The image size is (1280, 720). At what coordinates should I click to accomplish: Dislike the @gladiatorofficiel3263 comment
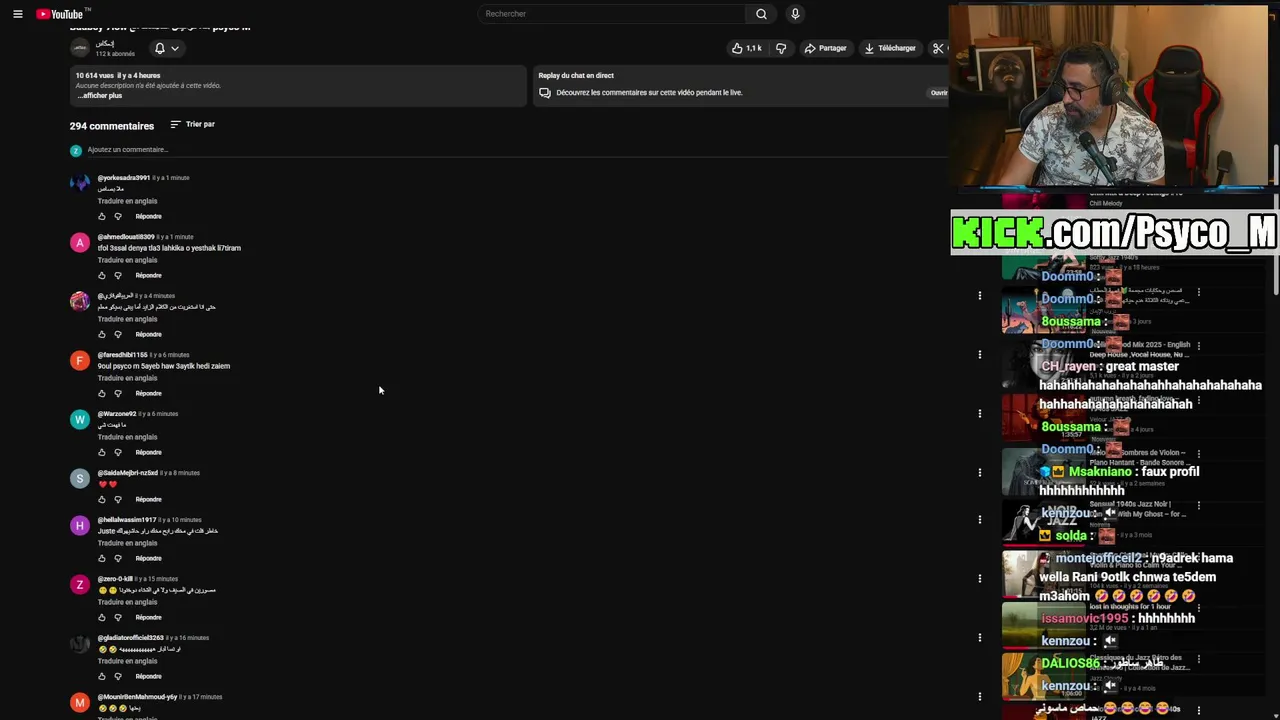click(118, 676)
